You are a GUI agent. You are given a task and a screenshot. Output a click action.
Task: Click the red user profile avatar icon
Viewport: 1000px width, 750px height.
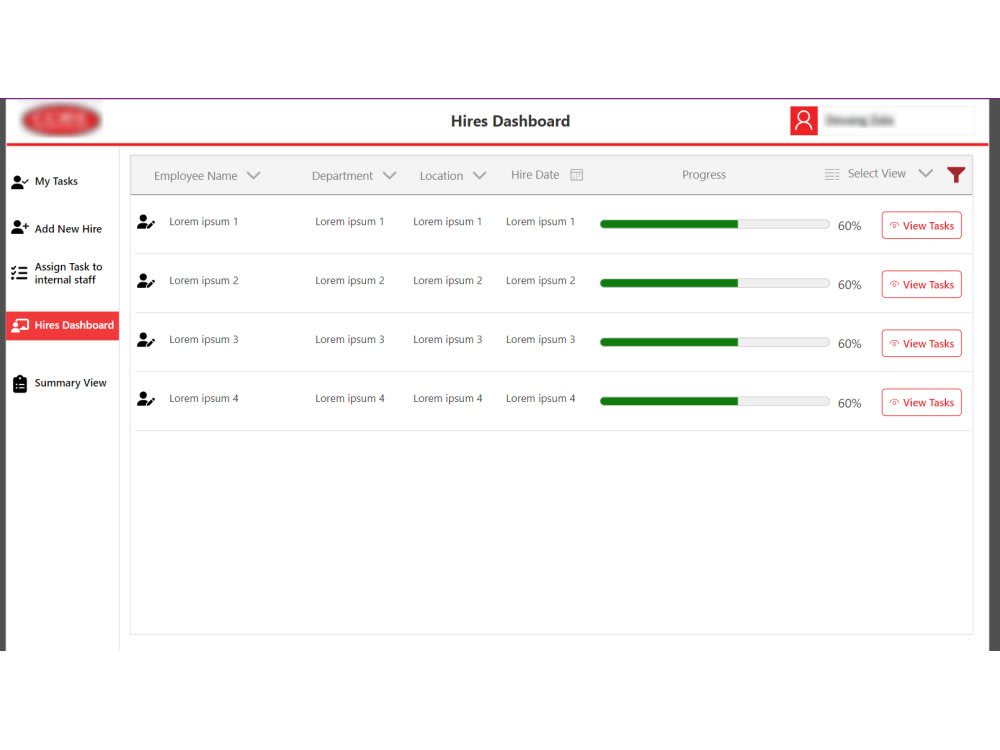click(804, 121)
